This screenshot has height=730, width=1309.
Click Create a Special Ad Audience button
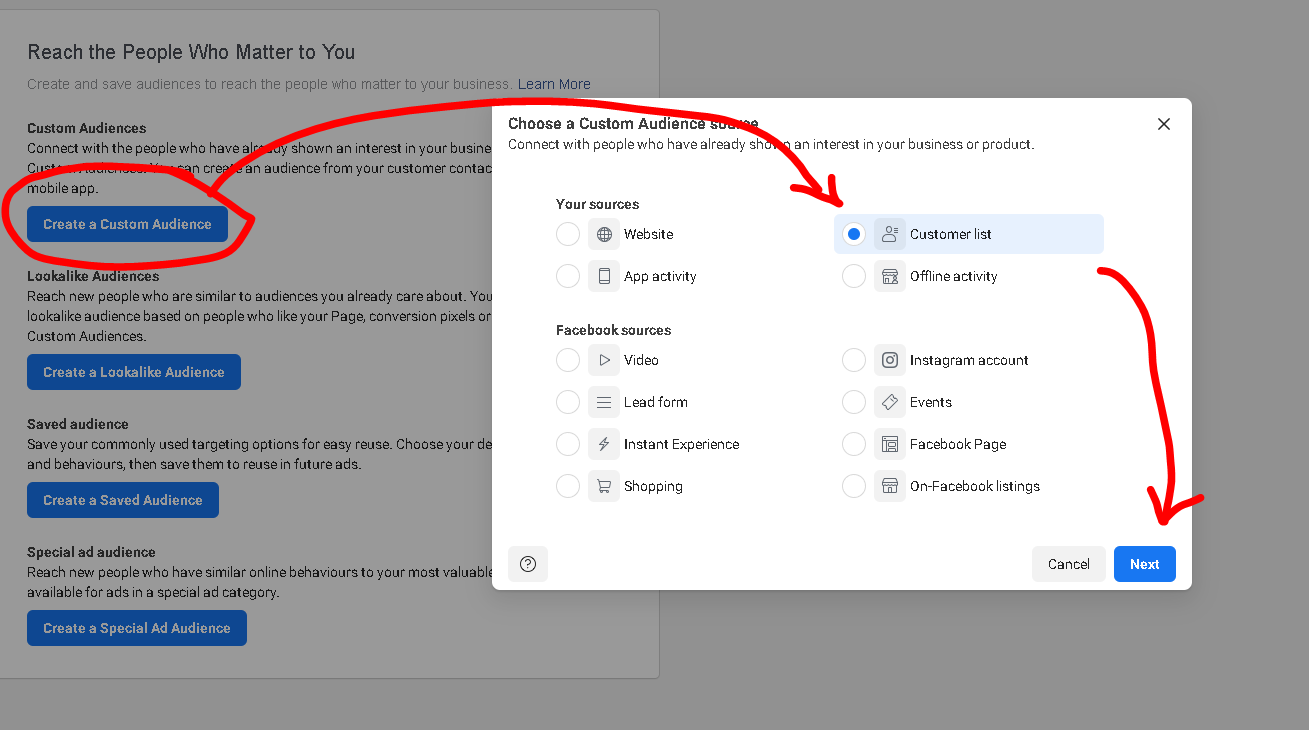pos(137,628)
